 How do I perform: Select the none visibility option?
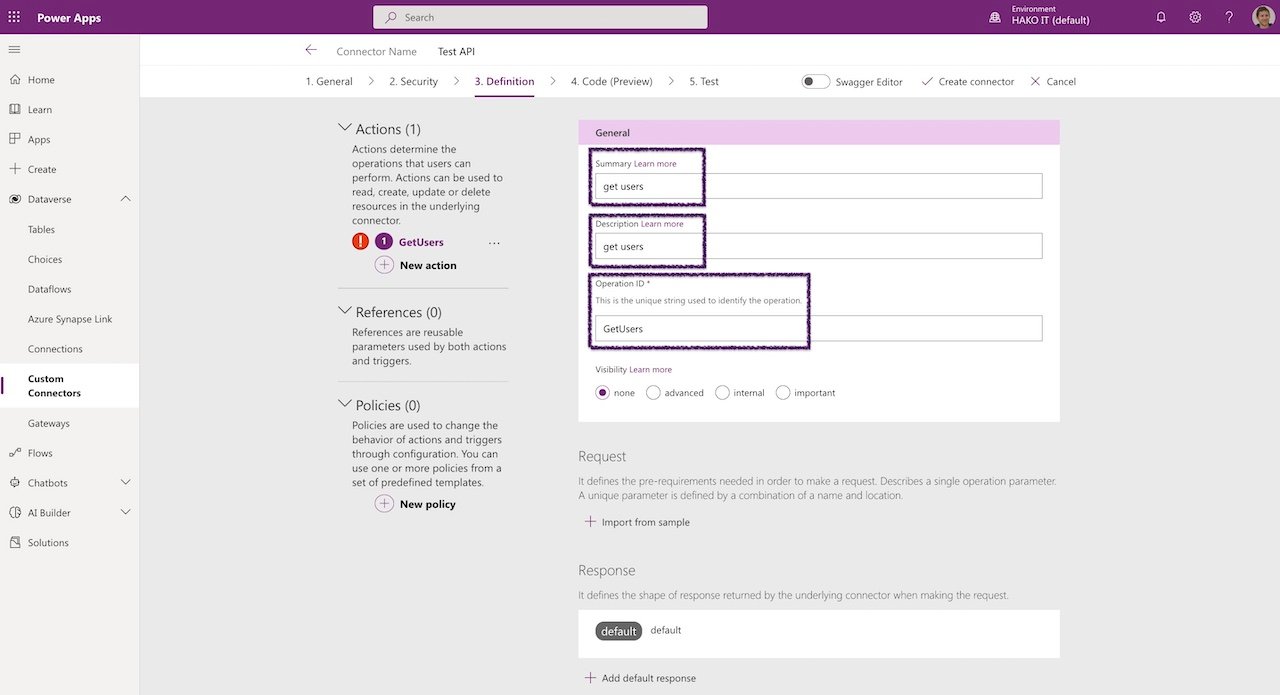coord(603,393)
